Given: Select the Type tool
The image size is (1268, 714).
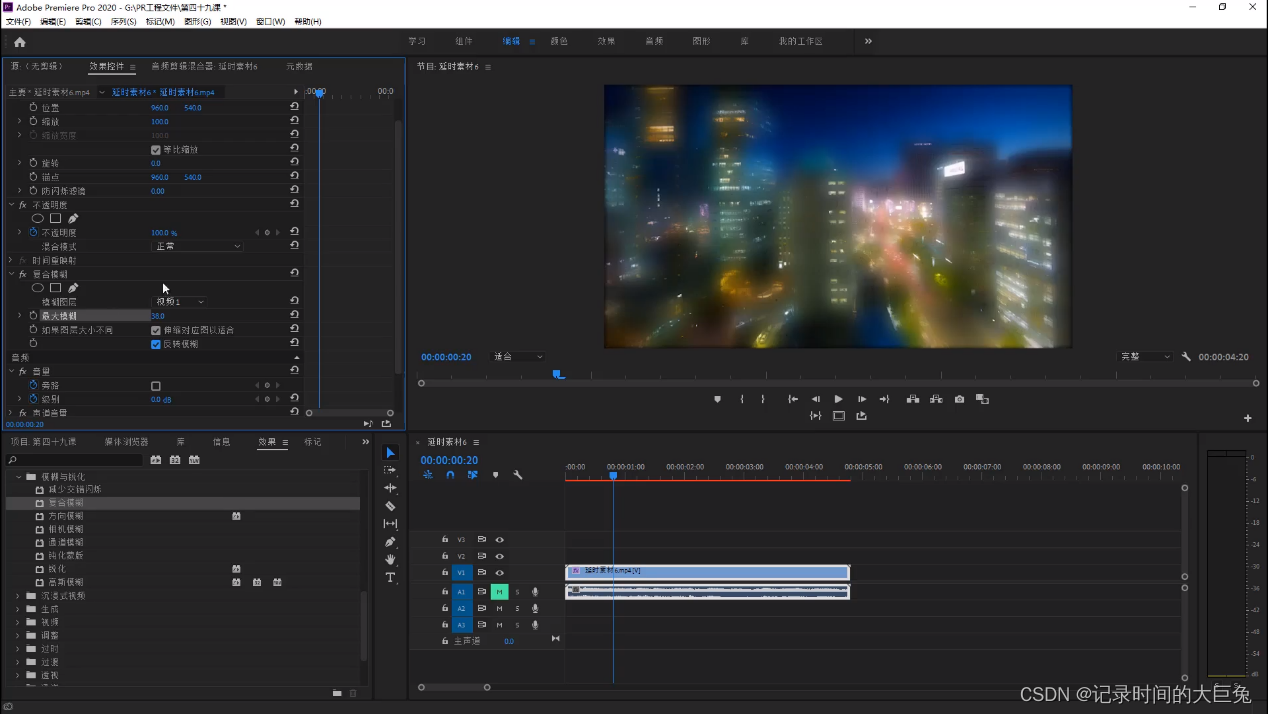Looking at the screenshot, I should (x=390, y=578).
